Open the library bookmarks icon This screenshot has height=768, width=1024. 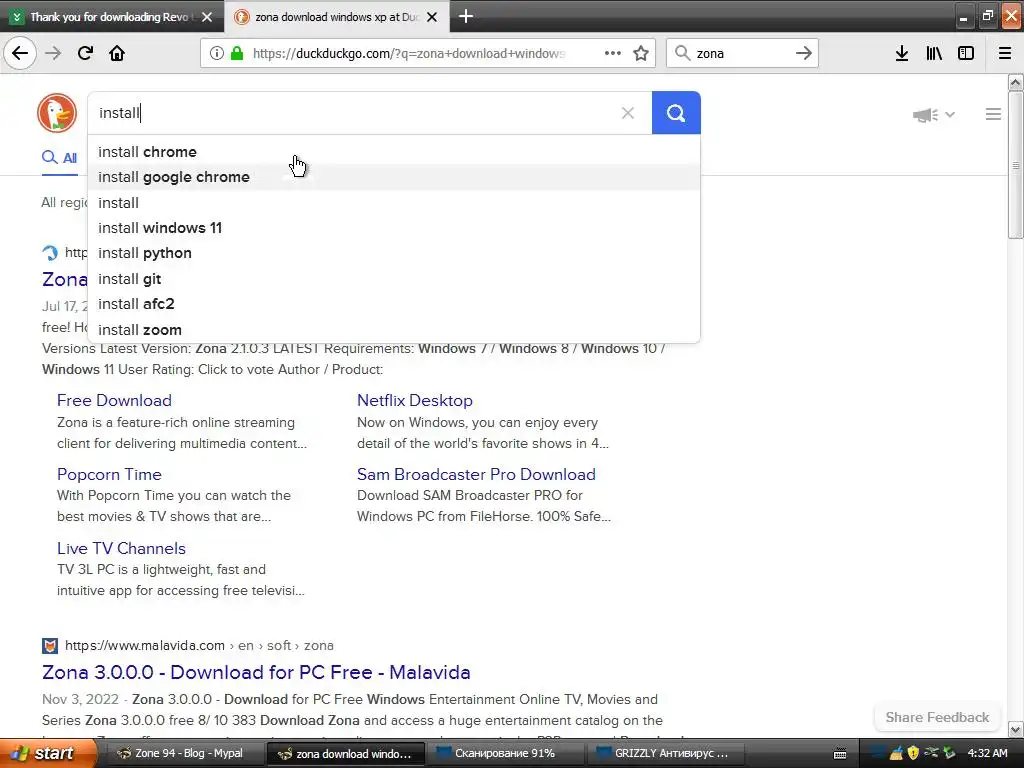[x=934, y=53]
